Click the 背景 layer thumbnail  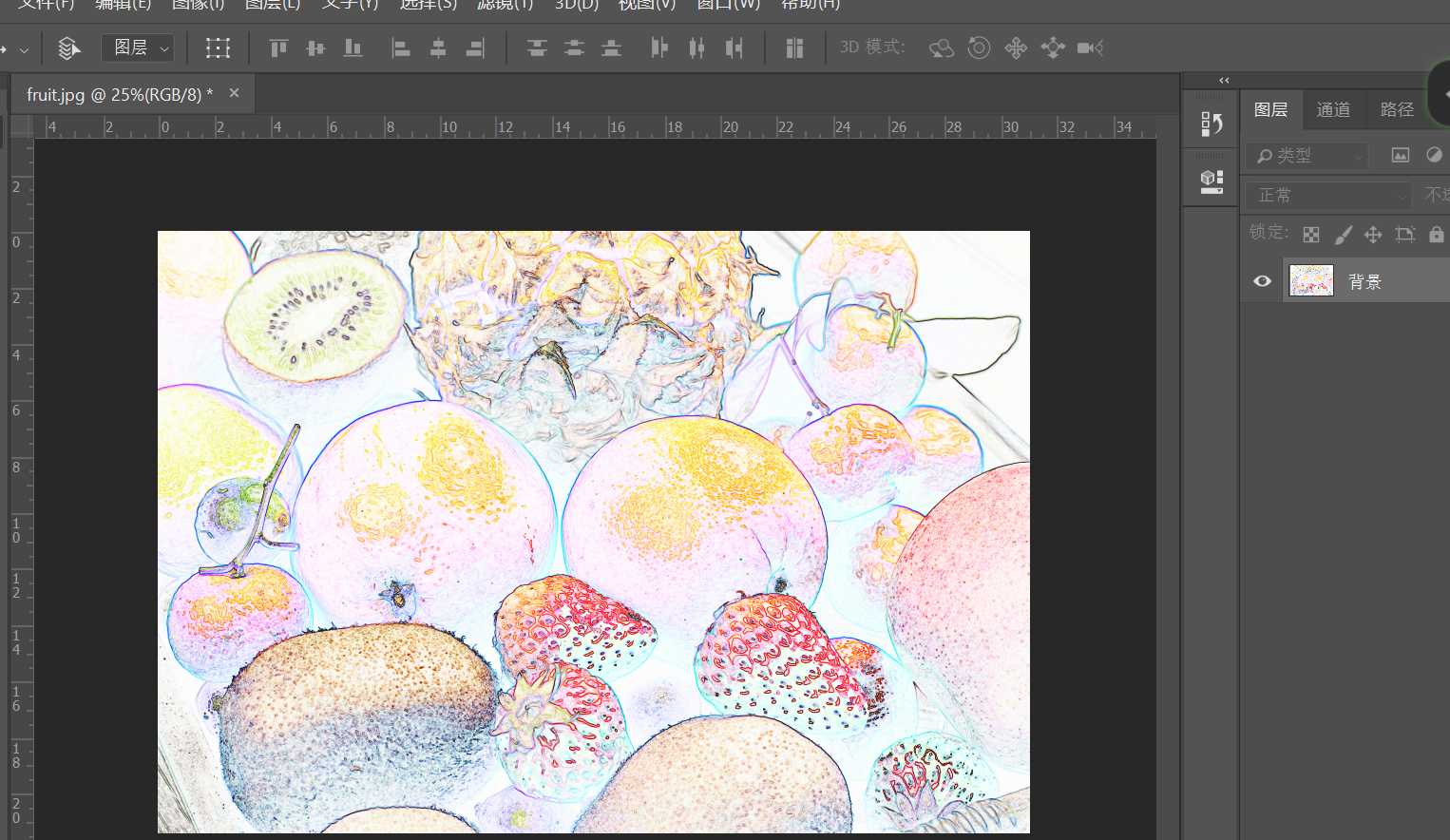pos(1311,280)
